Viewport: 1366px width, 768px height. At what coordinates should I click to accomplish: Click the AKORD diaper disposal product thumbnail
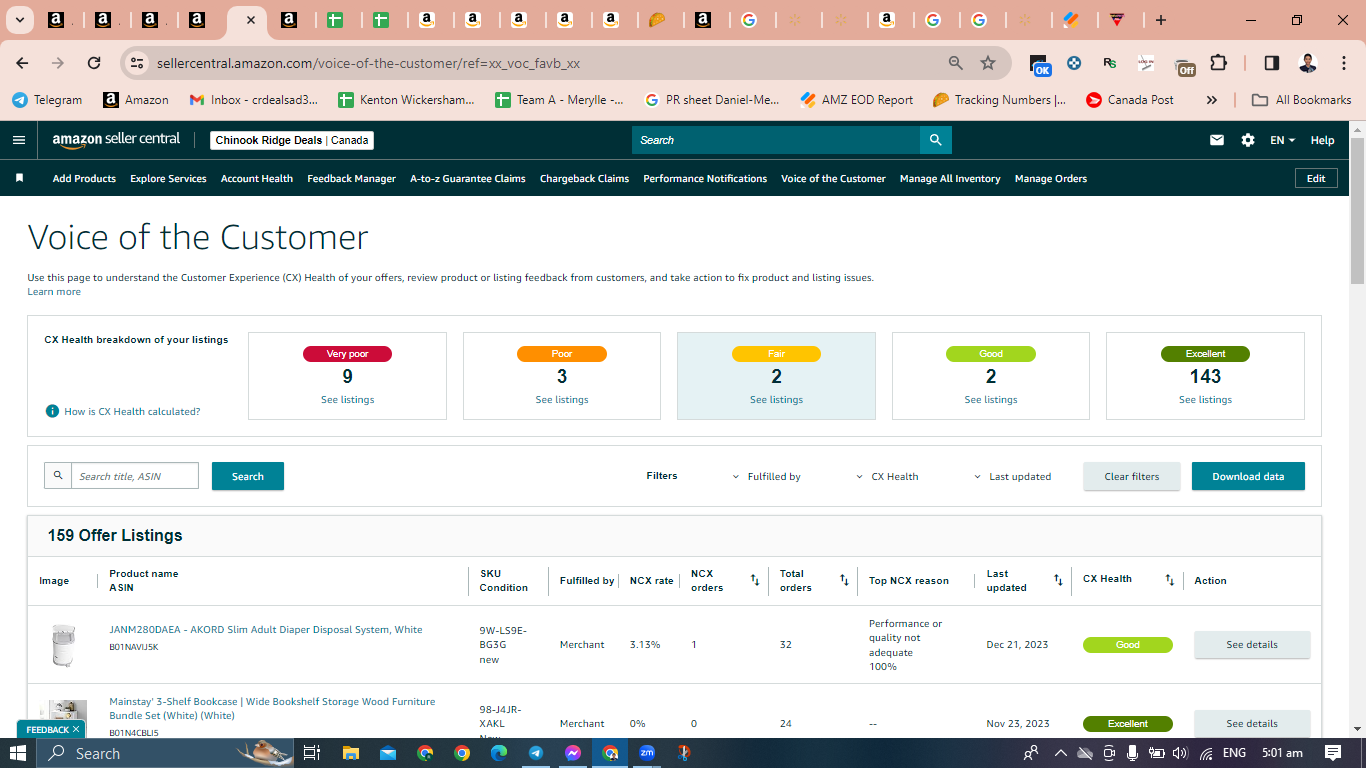[x=63, y=645]
